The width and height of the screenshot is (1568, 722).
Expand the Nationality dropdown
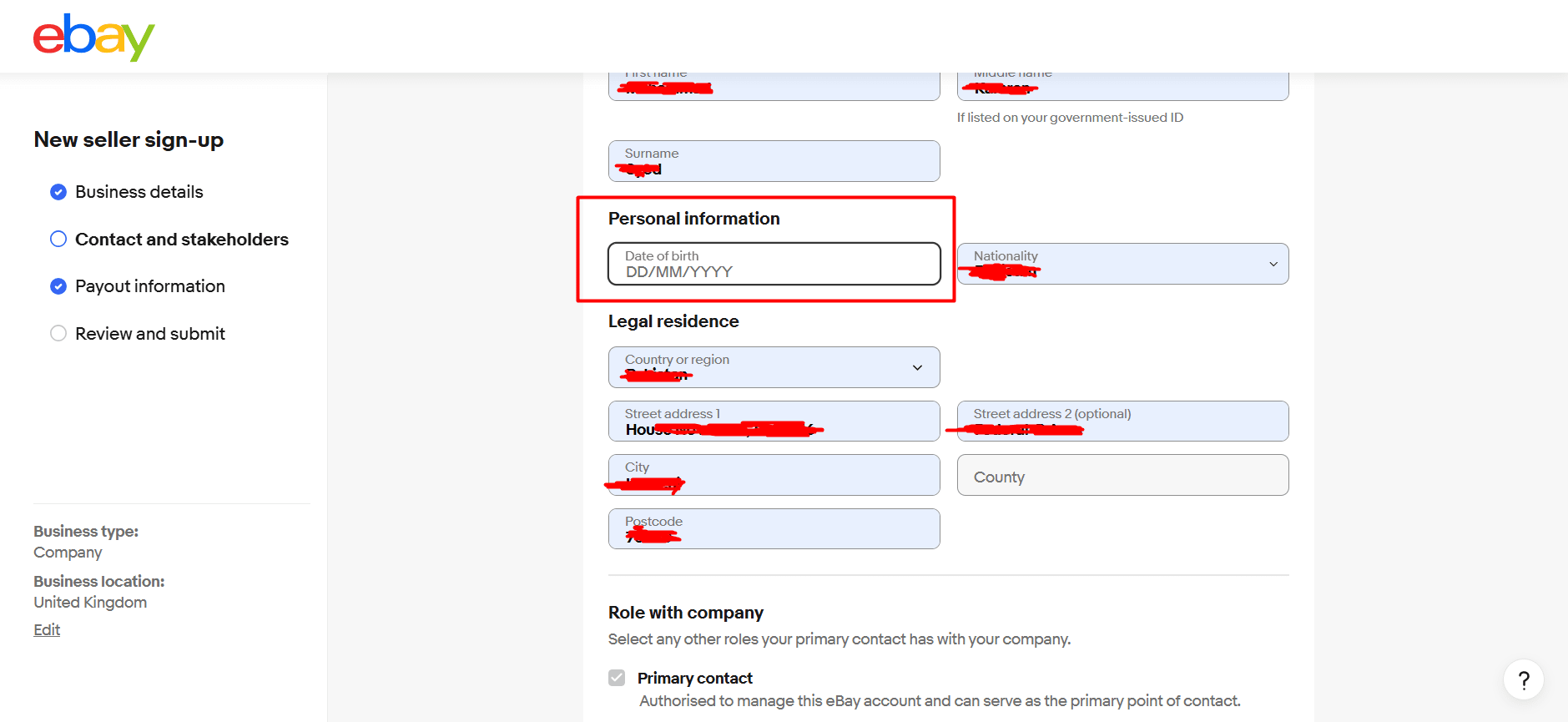[x=1122, y=264]
